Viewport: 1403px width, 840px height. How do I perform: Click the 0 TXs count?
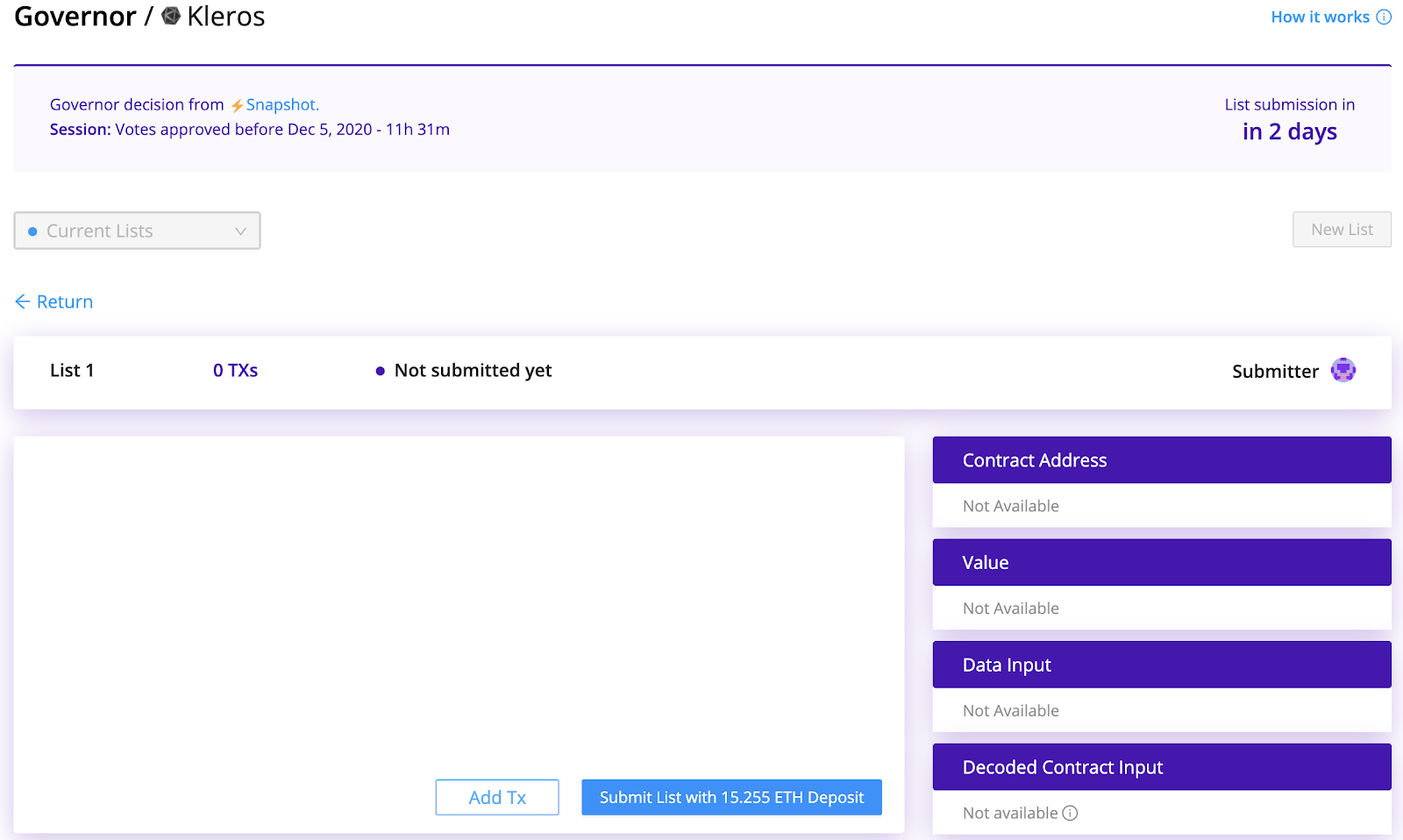click(x=235, y=370)
